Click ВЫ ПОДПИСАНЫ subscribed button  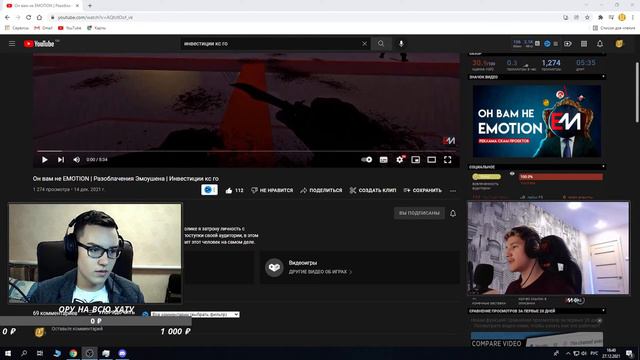pyautogui.click(x=419, y=213)
